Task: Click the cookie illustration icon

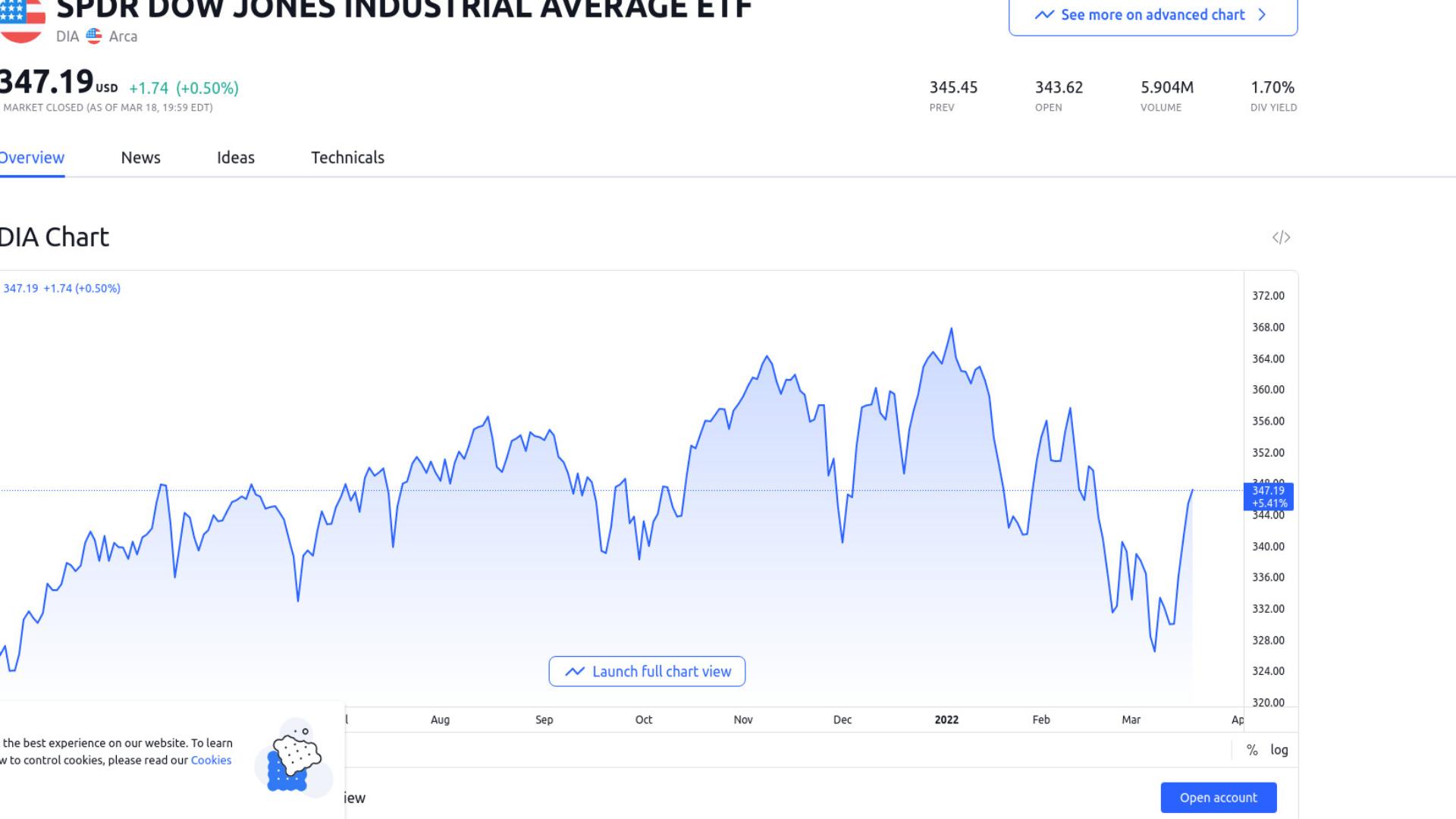Action: pos(294,756)
